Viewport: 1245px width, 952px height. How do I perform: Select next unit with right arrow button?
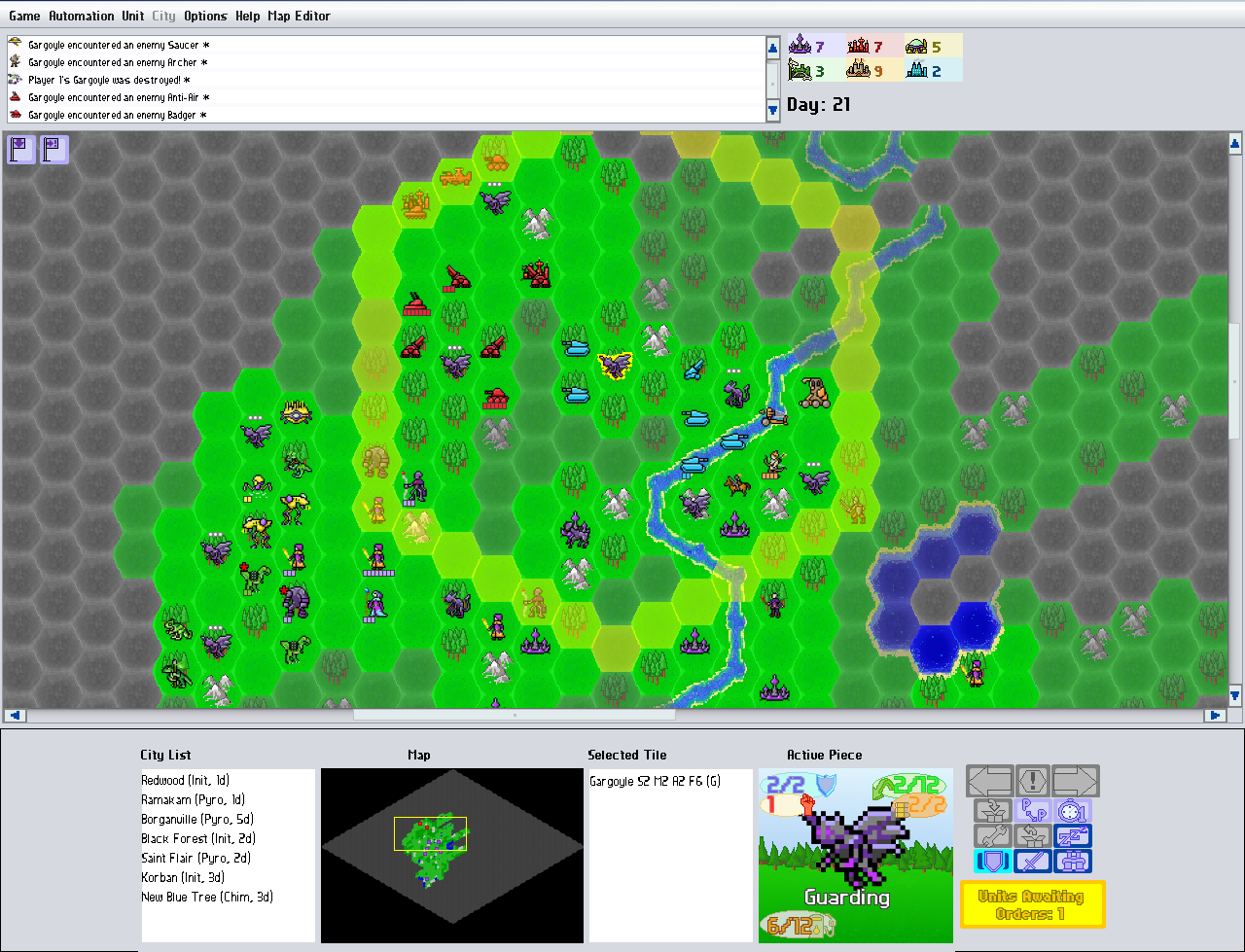point(1076,781)
